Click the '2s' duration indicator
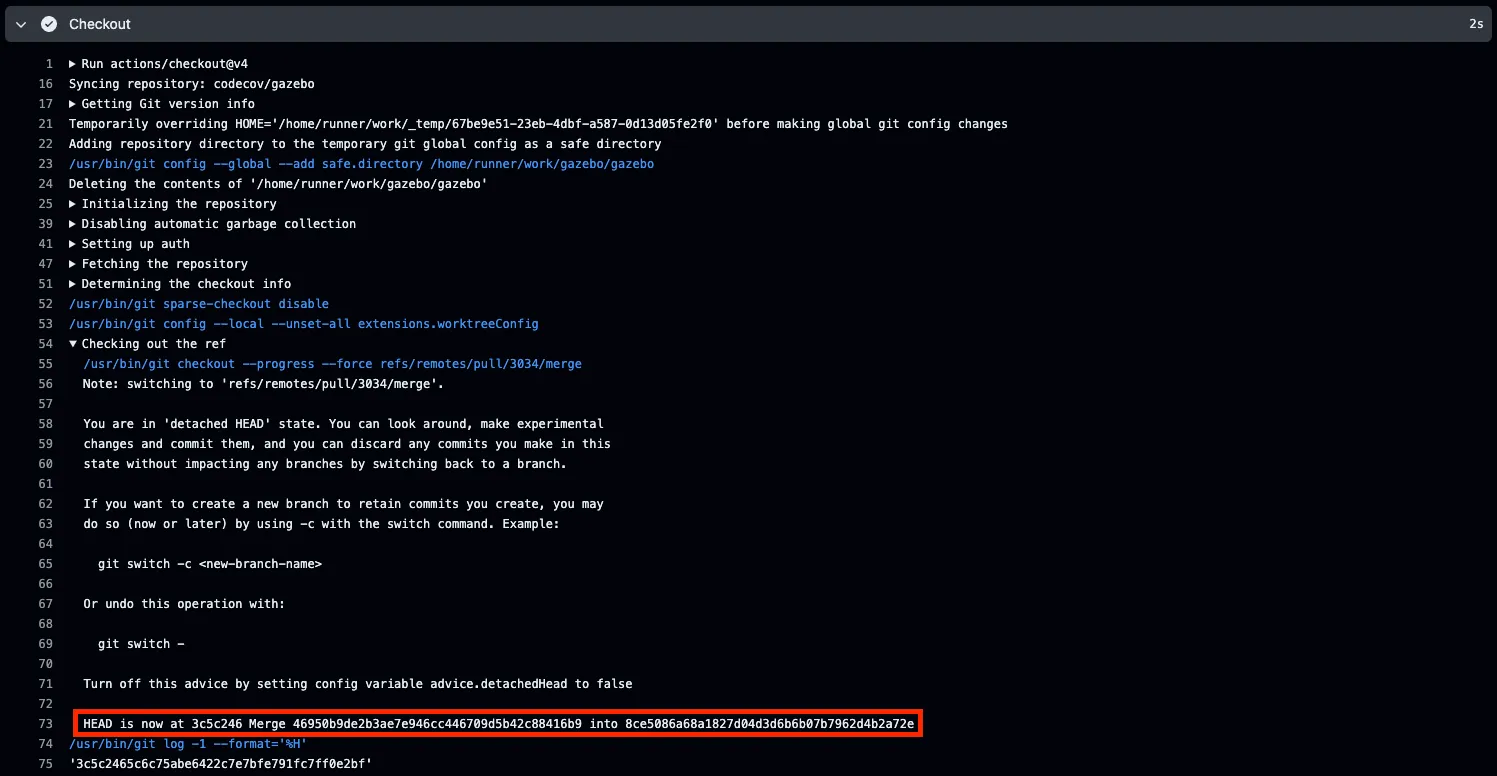This screenshot has width=1497, height=776. tap(1476, 23)
